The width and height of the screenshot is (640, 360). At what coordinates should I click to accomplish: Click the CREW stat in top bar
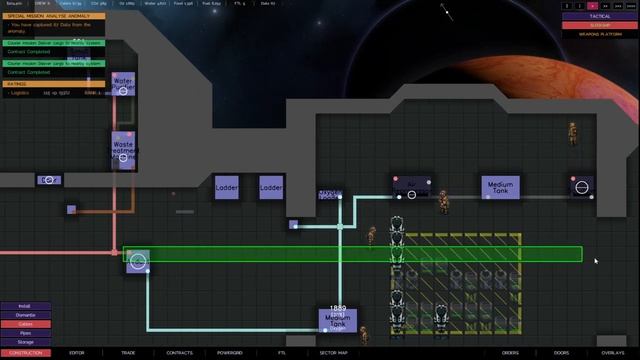point(42,3)
